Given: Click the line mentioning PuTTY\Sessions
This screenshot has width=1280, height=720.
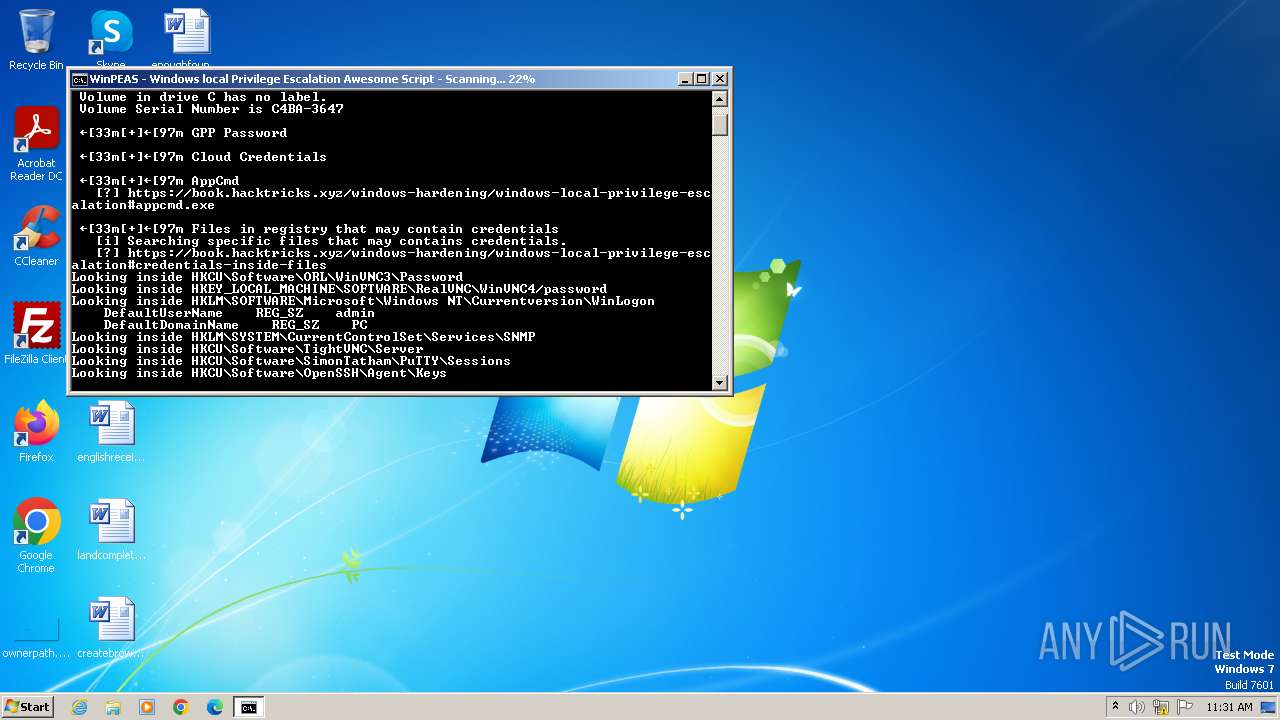Looking at the screenshot, I should [291, 361].
